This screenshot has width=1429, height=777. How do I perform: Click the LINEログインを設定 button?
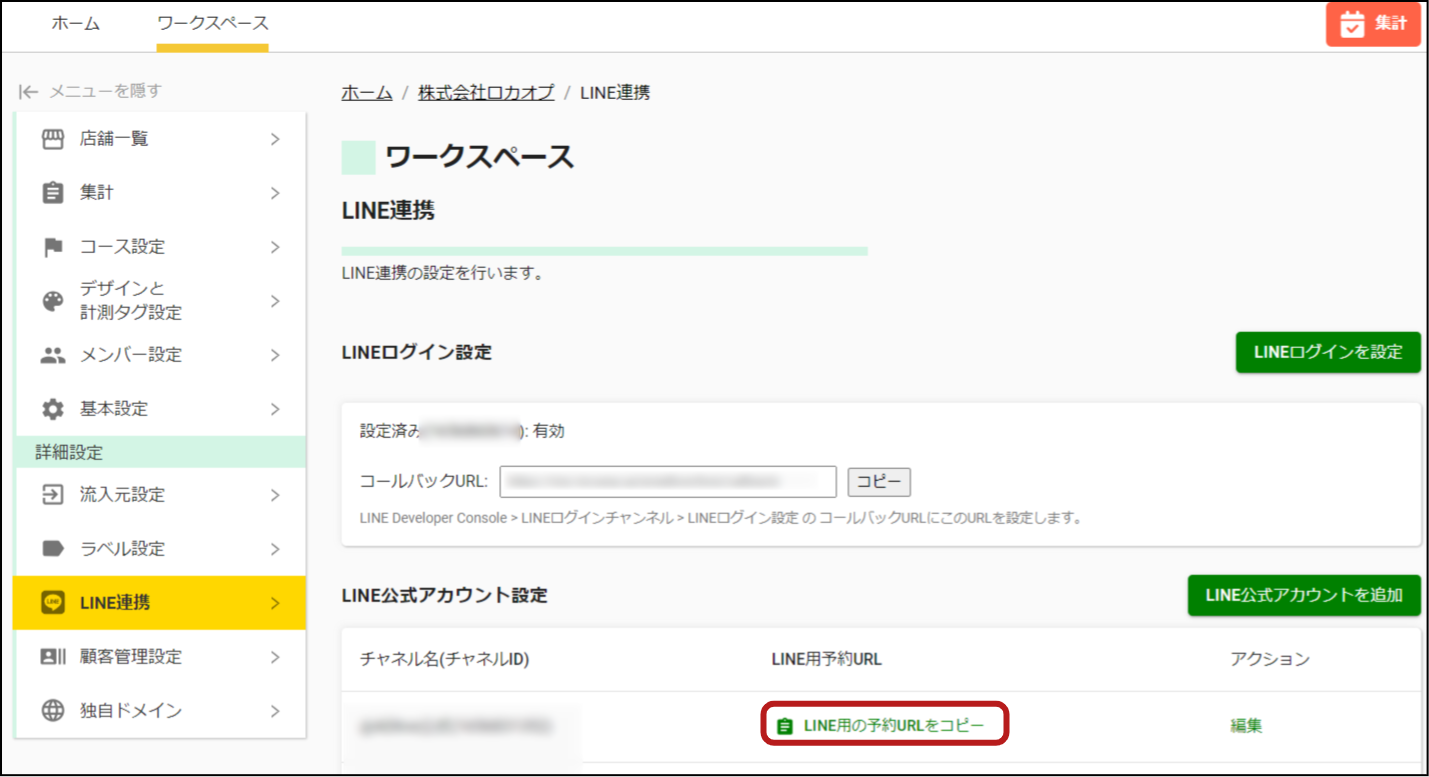[x=1328, y=352]
